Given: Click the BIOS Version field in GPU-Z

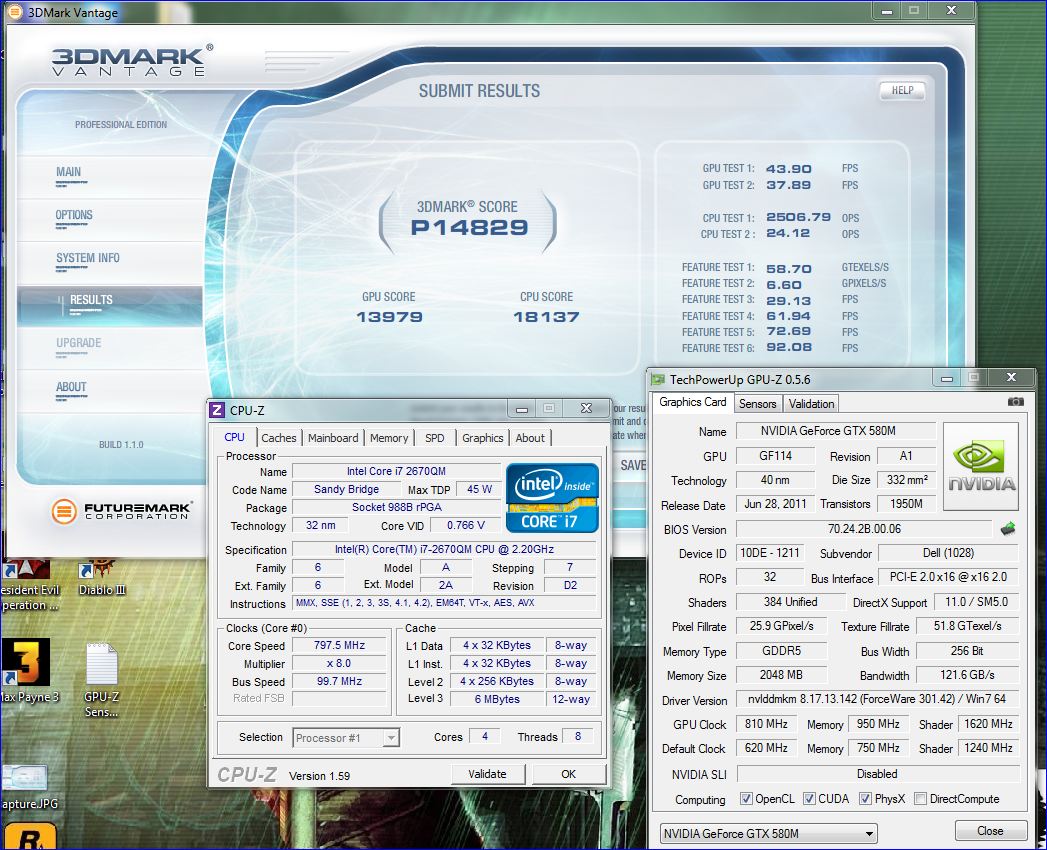Looking at the screenshot, I should click(x=864, y=529).
